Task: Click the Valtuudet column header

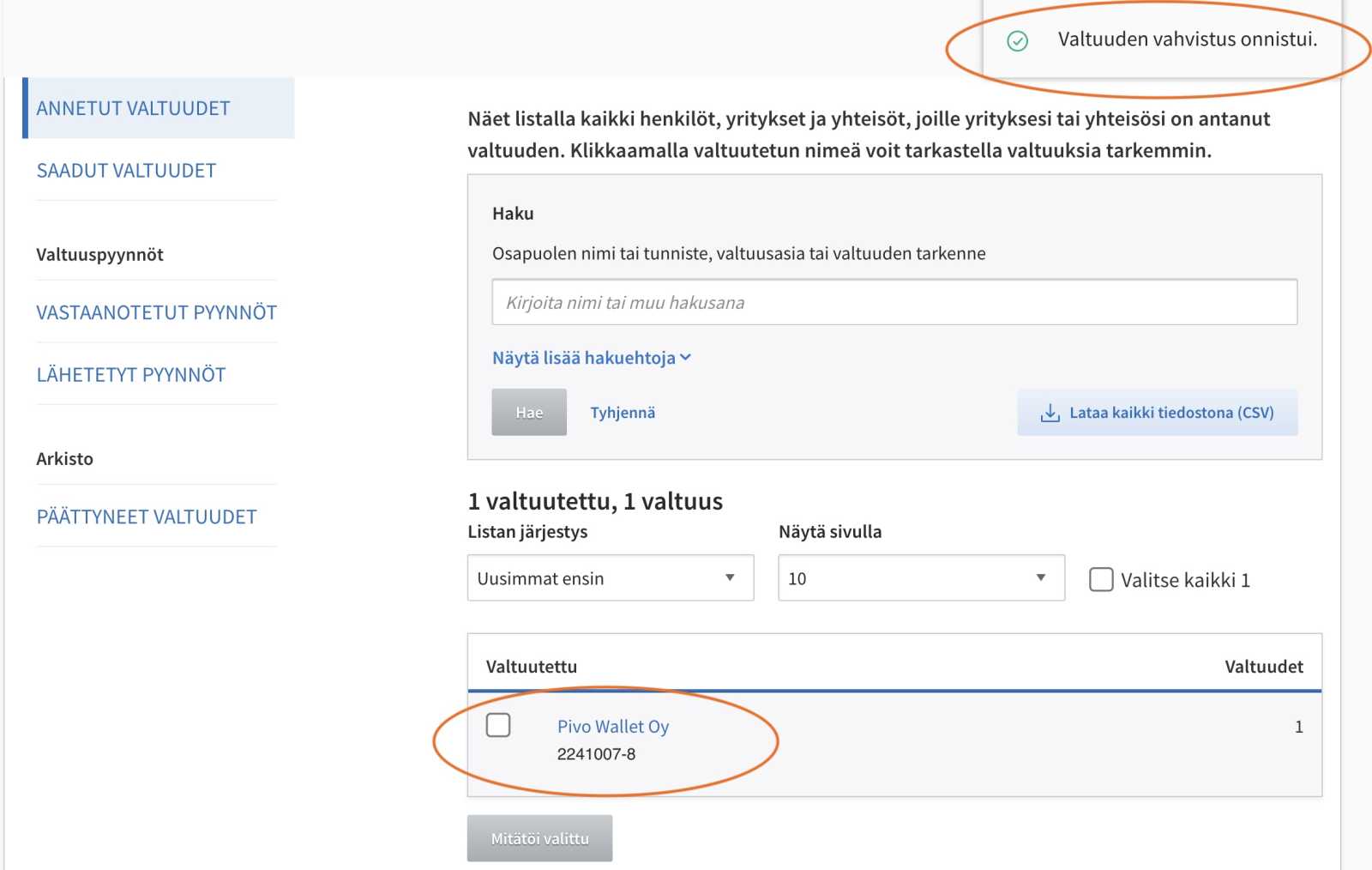Action: click(1264, 667)
